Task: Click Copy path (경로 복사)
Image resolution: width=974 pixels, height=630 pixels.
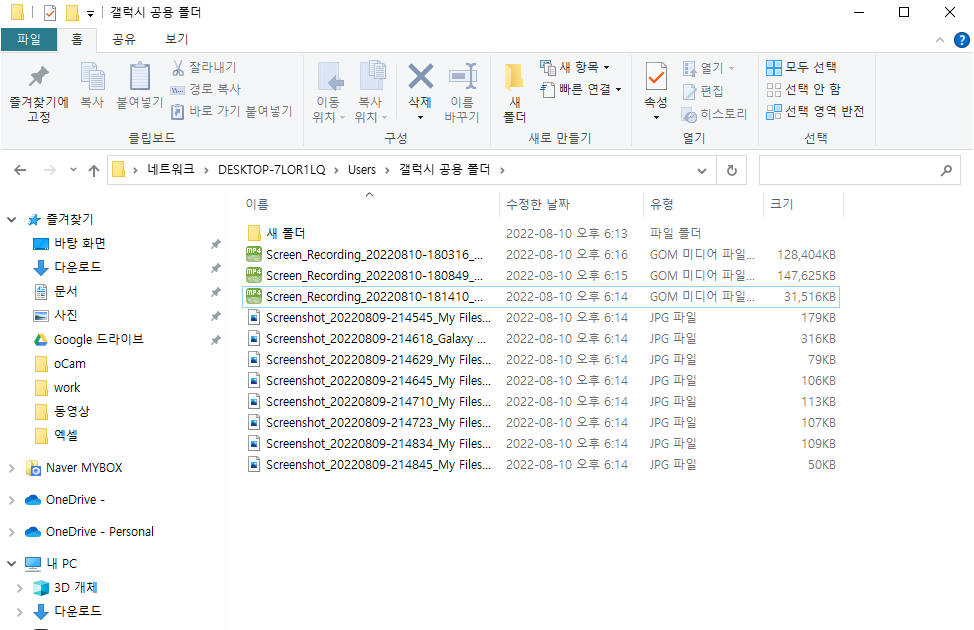Action: 206,89
